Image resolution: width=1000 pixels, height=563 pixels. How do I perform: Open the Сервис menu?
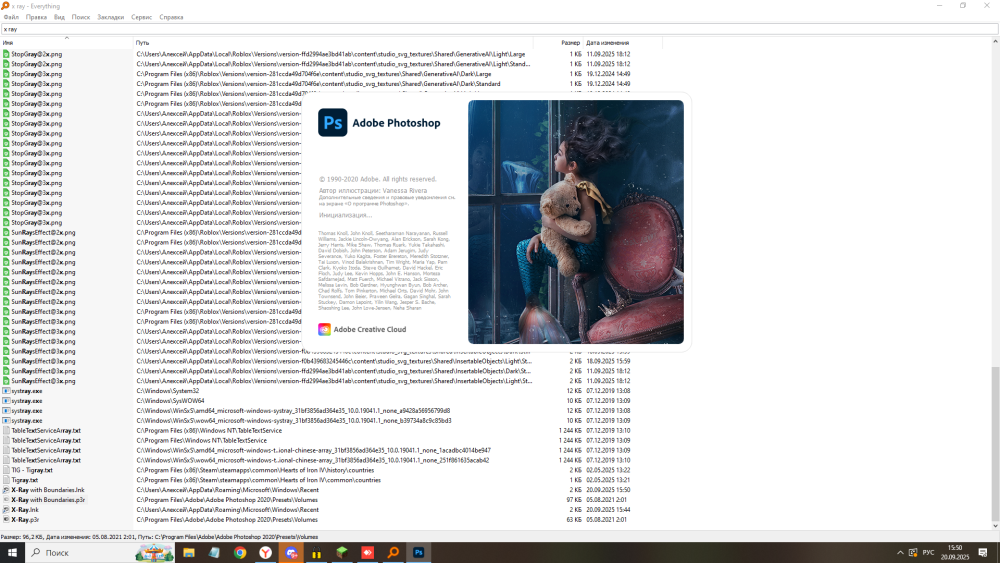click(142, 17)
